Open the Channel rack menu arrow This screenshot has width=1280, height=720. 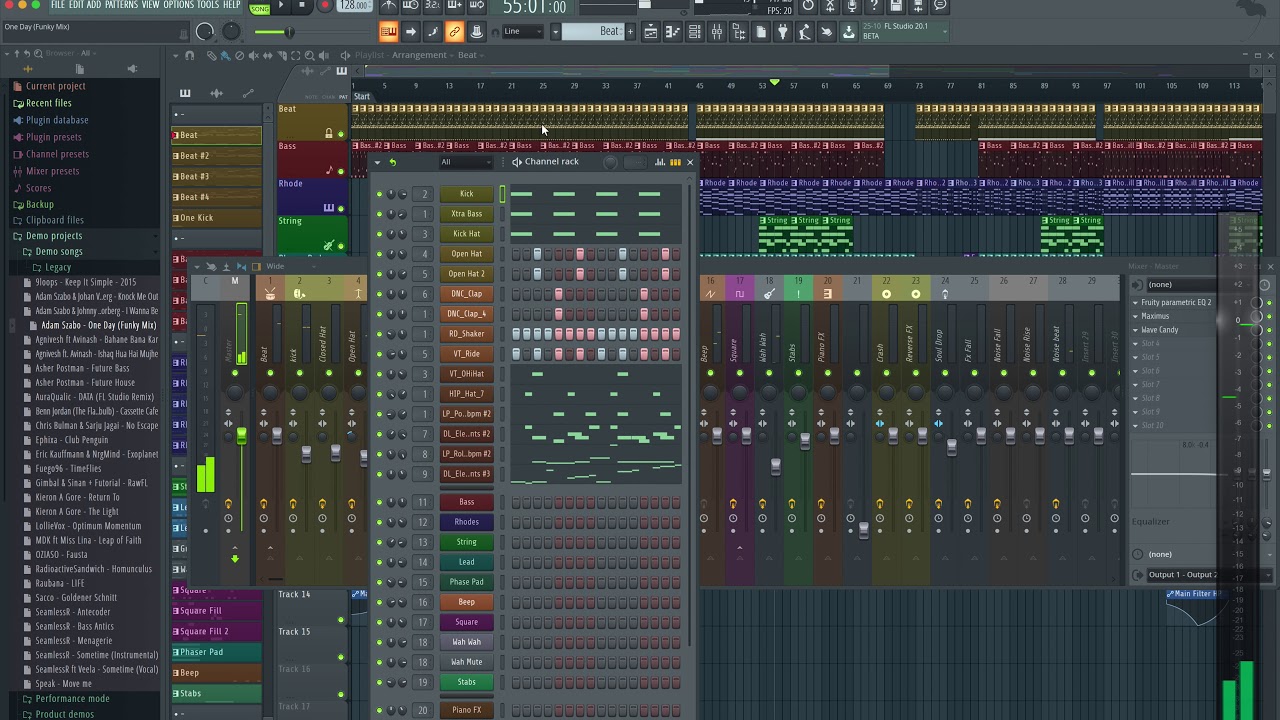point(378,162)
